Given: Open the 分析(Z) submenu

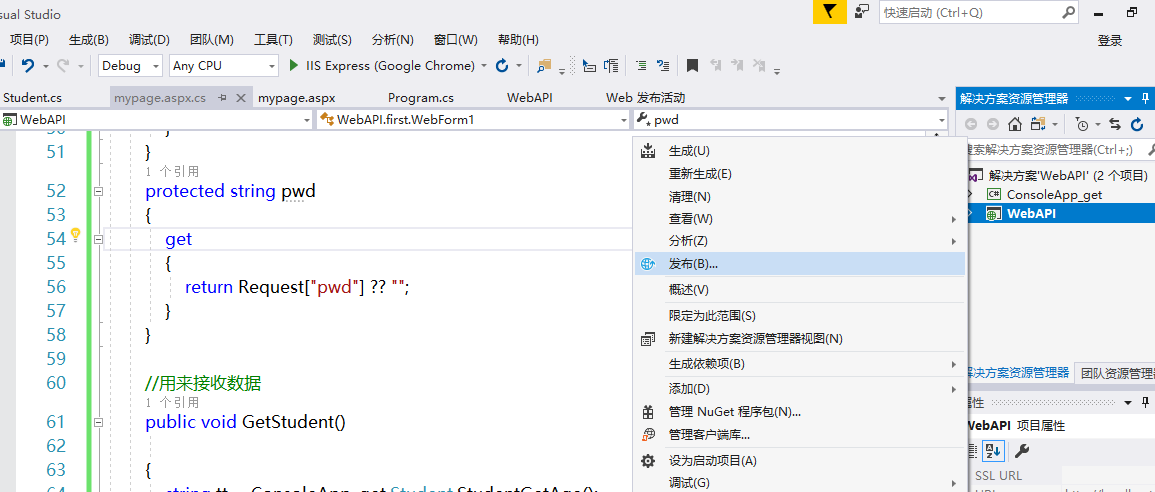Looking at the screenshot, I should [x=800, y=241].
